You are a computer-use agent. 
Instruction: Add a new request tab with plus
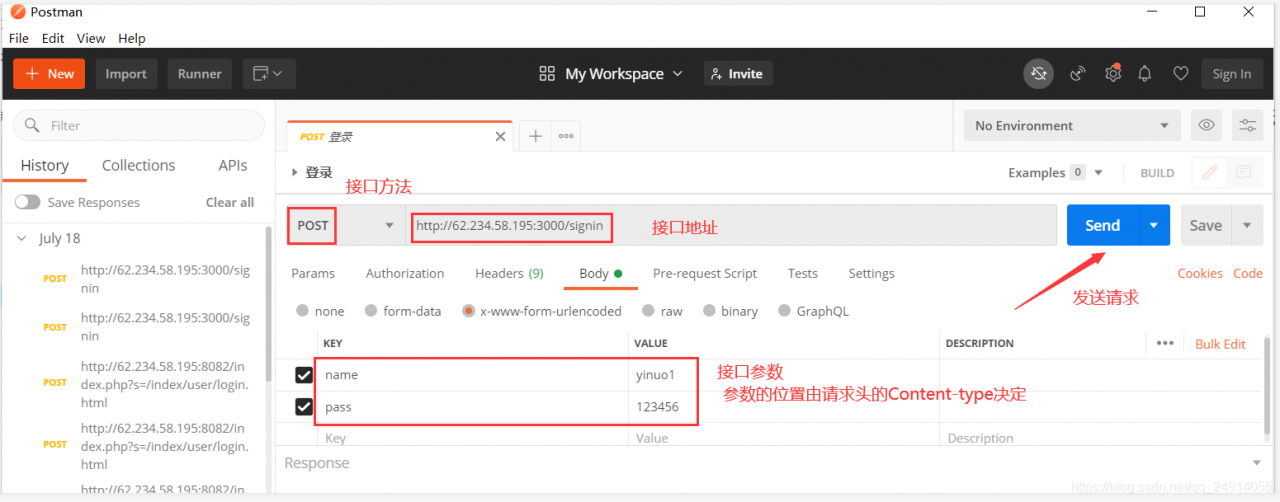pos(535,136)
